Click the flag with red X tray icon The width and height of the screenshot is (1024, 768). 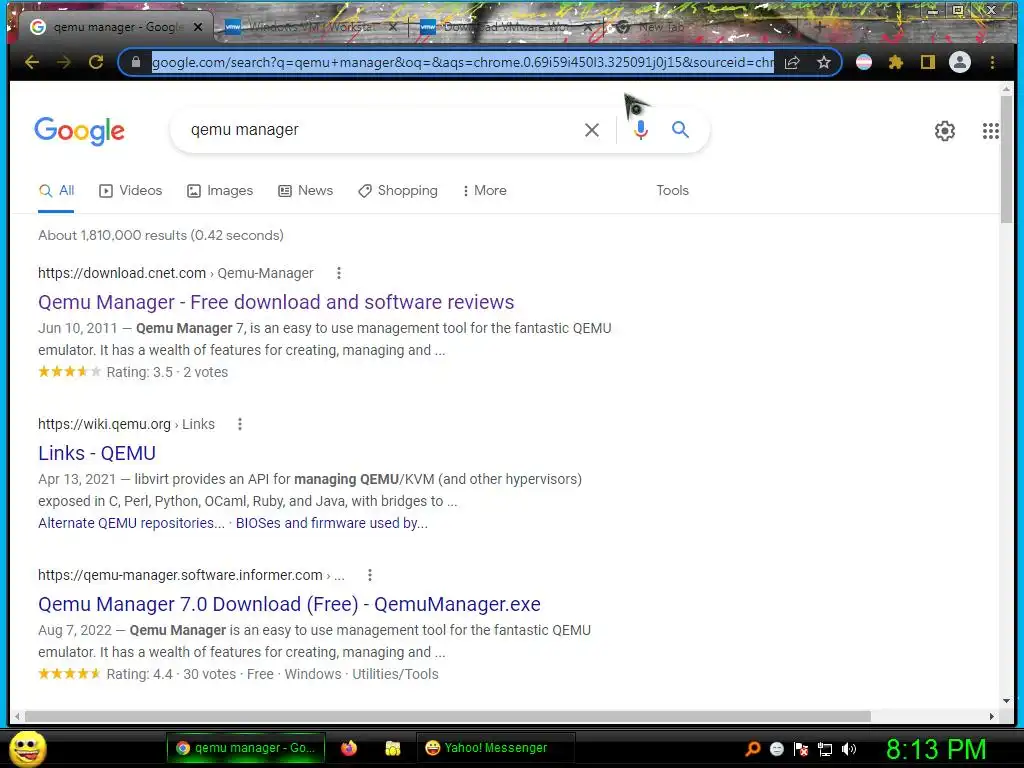801,749
